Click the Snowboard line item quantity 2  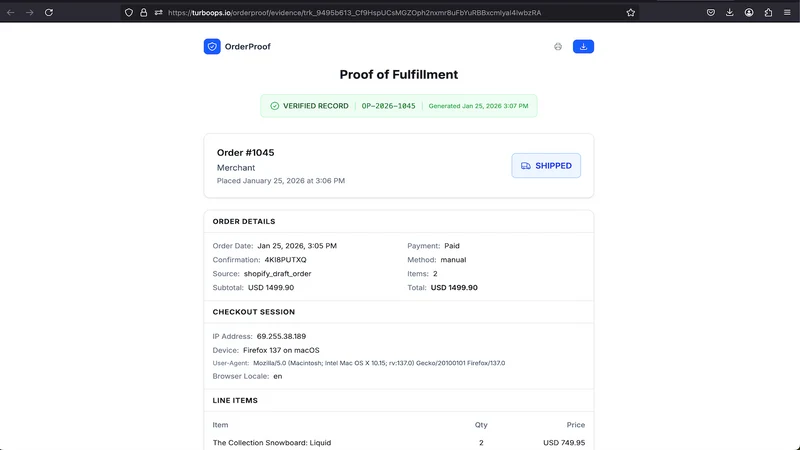click(481, 442)
